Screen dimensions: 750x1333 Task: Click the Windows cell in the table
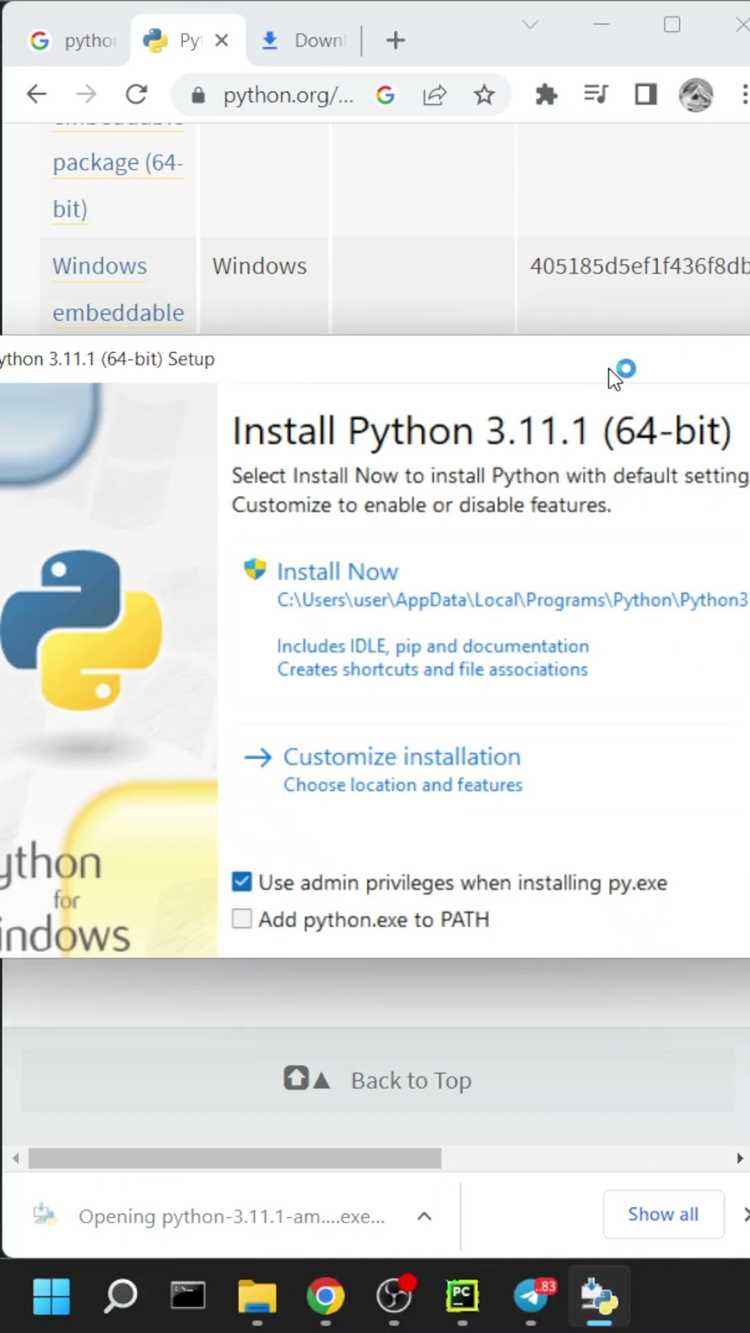259,266
